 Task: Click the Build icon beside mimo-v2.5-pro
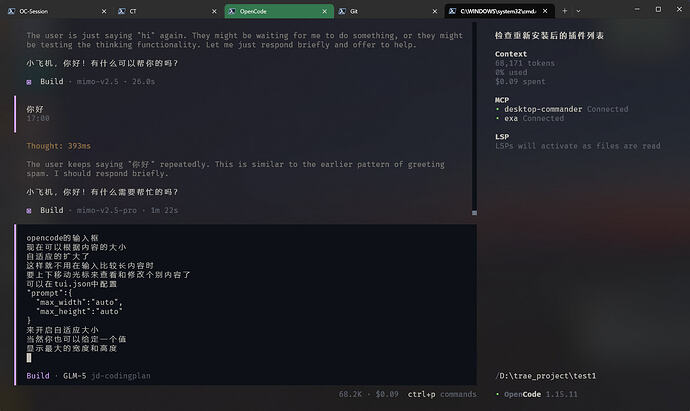pyautogui.click(x=29, y=211)
